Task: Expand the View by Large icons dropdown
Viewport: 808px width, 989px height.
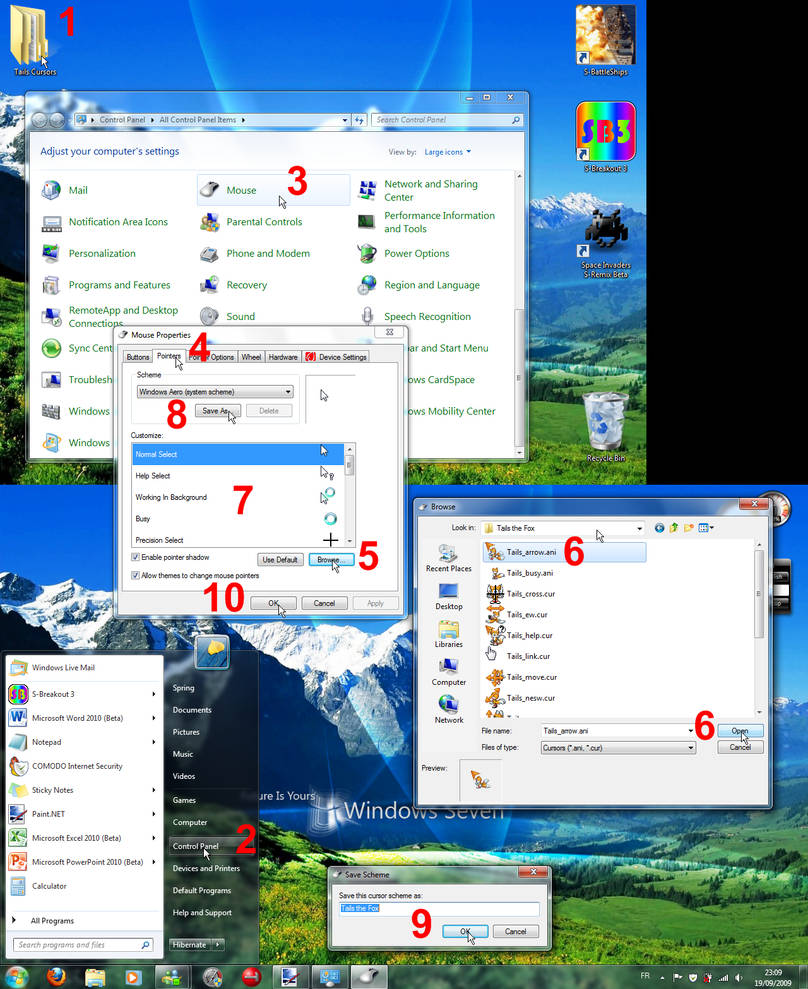Action: (x=448, y=152)
